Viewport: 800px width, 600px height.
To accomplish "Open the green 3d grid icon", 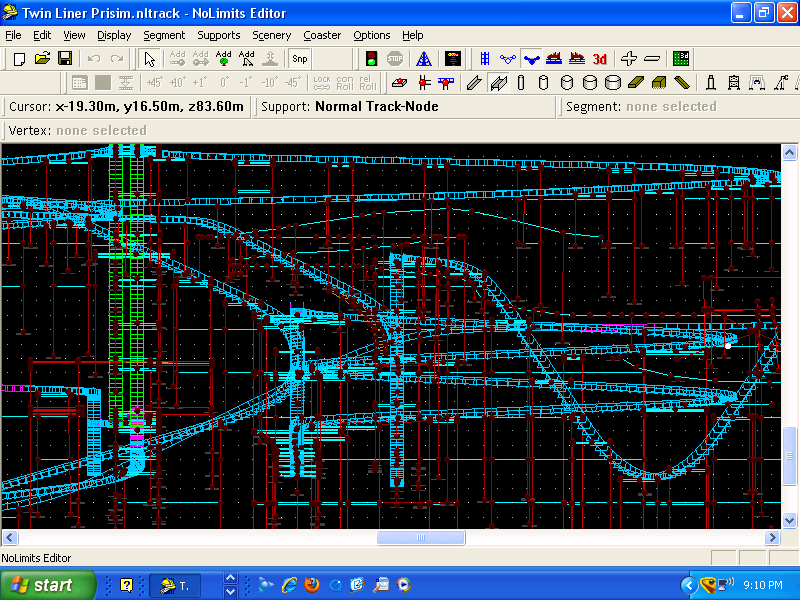I will pos(681,59).
